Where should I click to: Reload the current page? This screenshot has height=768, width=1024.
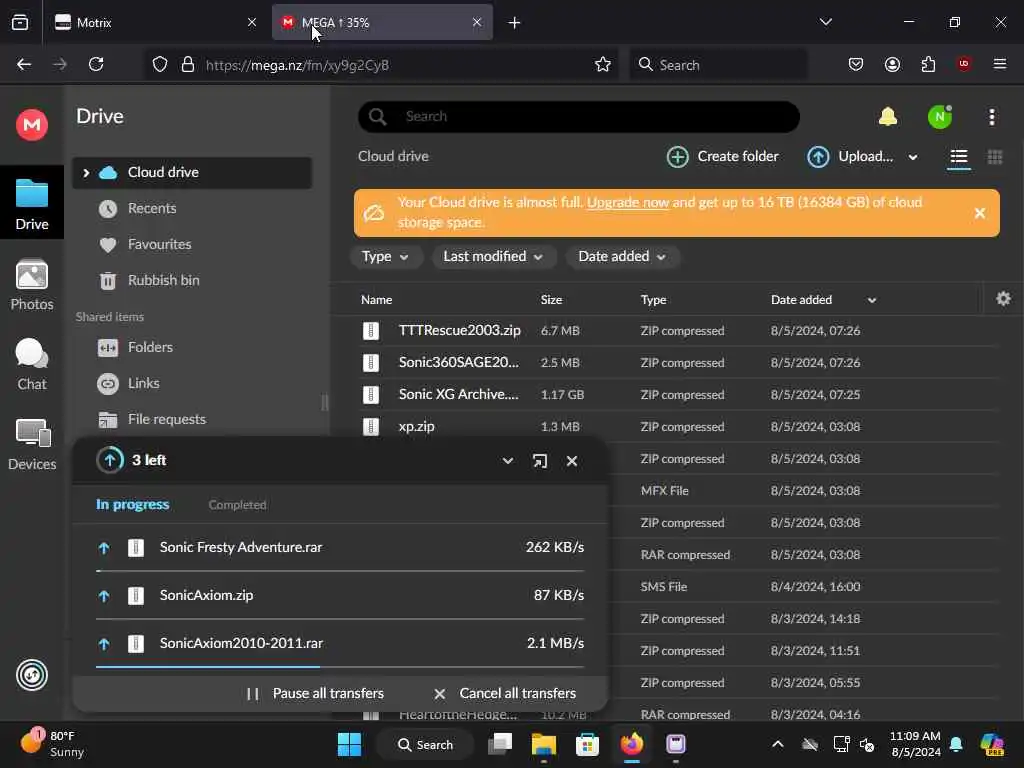click(96, 64)
